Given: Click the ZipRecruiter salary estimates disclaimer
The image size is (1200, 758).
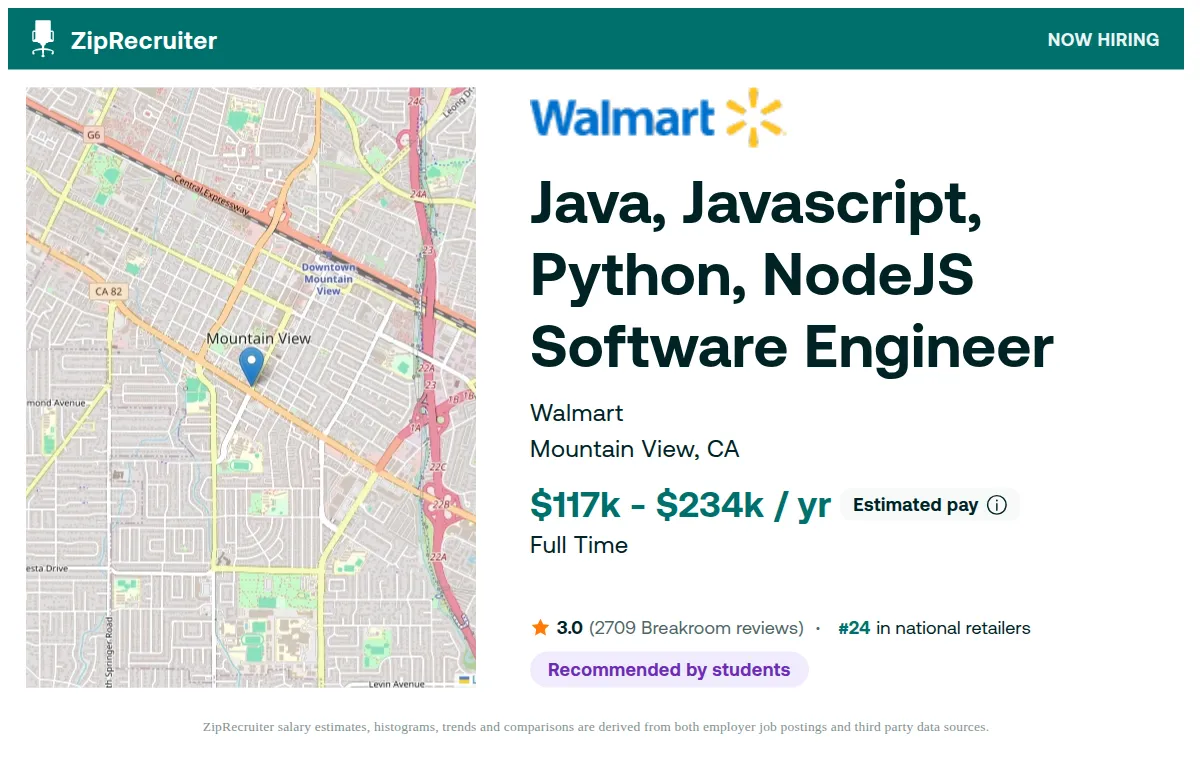Looking at the screenshot, I should [x=595, y=727].
